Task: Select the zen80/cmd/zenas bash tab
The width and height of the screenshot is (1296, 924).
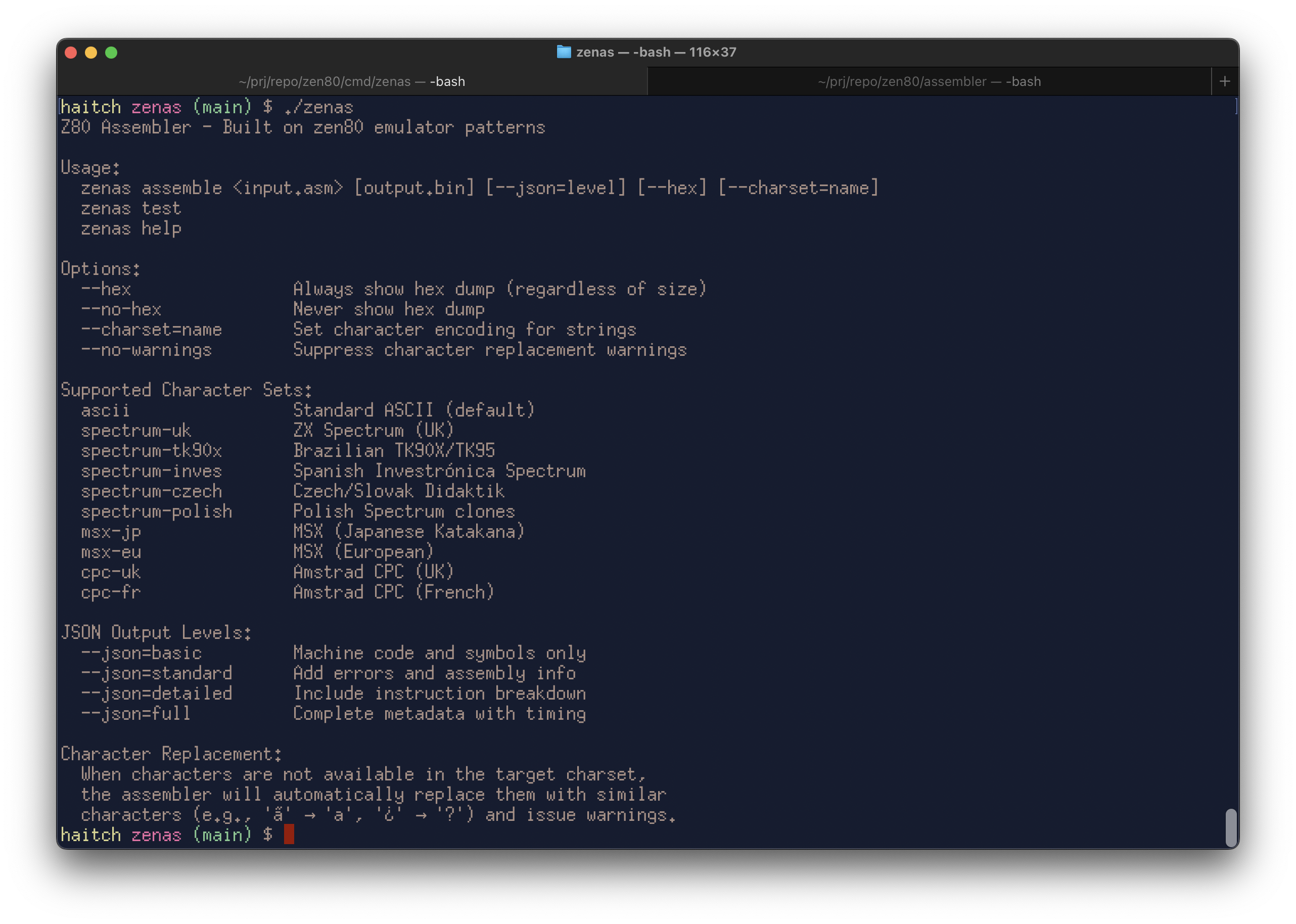Action: 352,81
